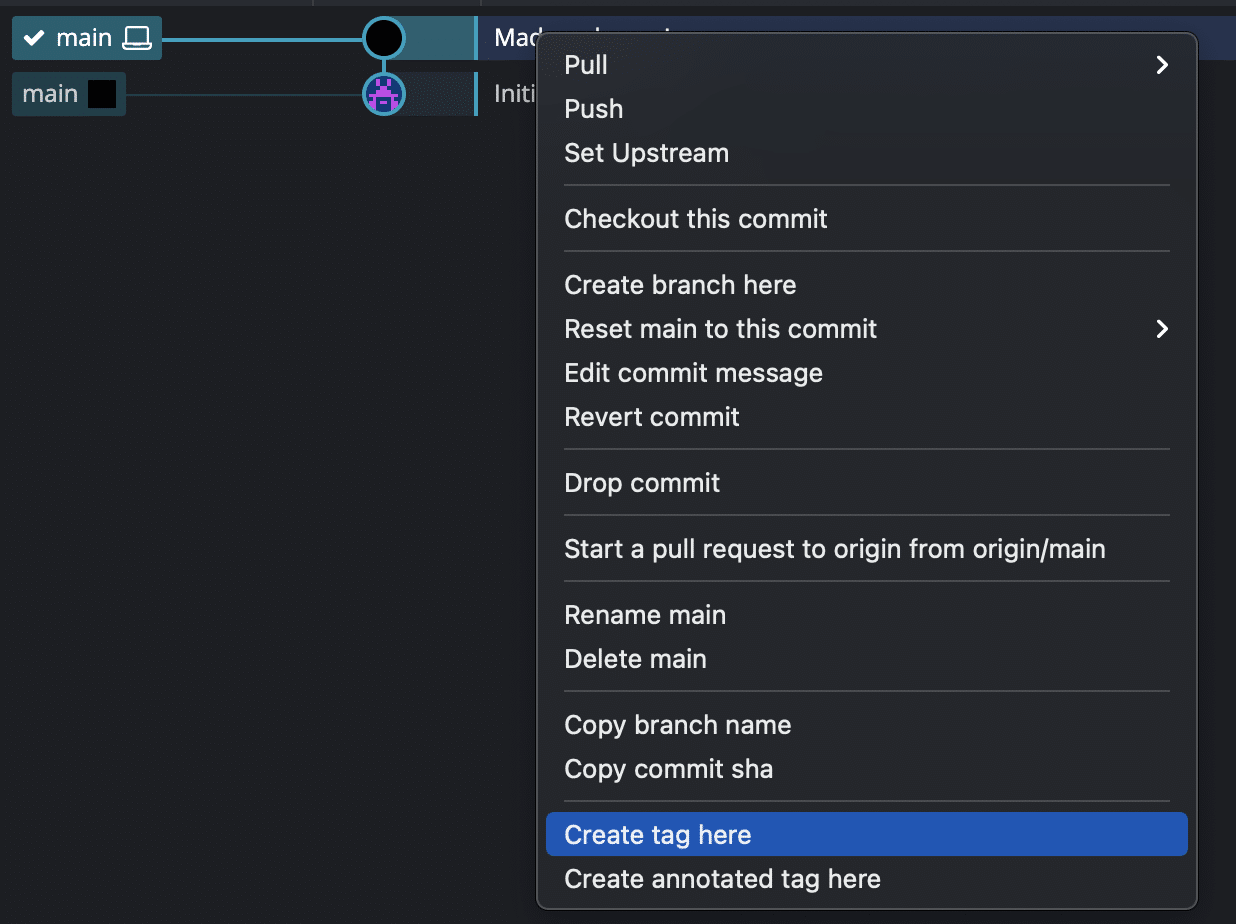The image size is (1236, 924).
Task: Choose Drop commit from menu
Action: 642,483
